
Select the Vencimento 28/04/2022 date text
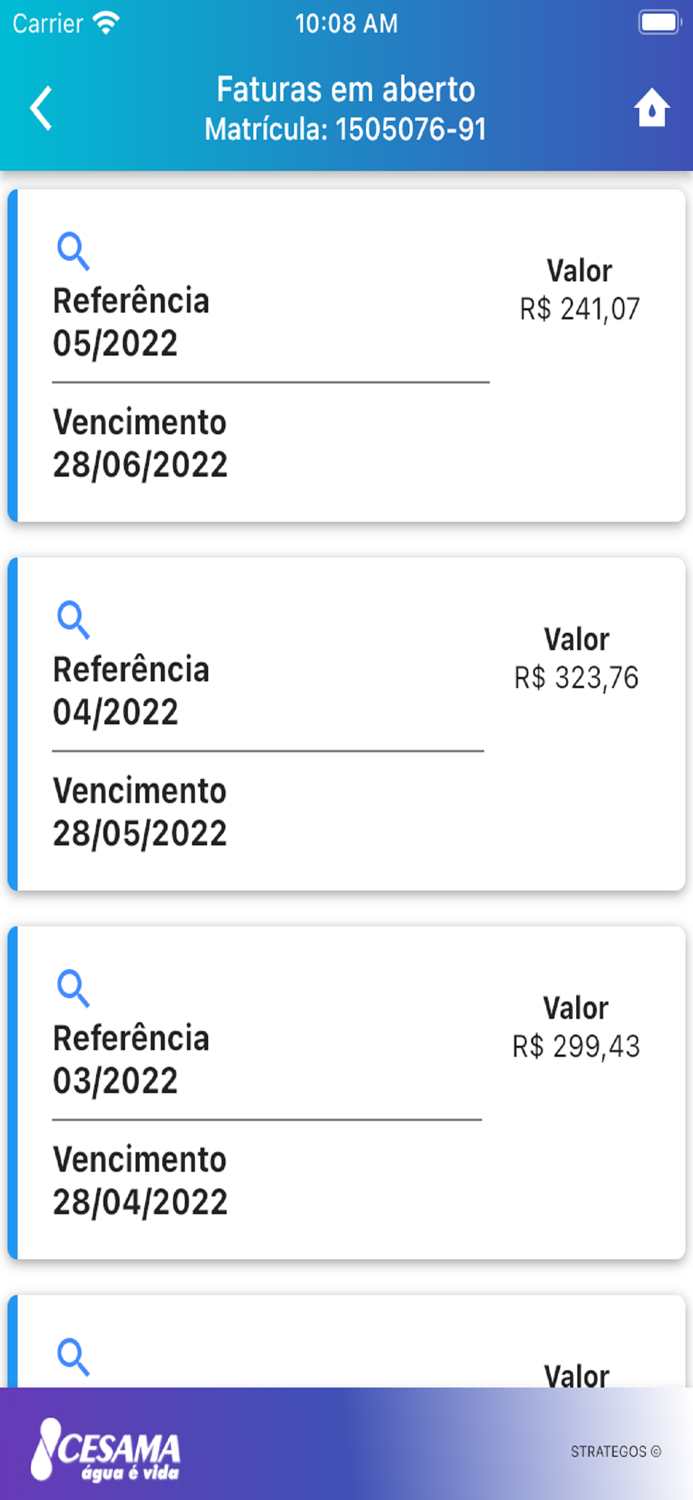[141, 1202]
